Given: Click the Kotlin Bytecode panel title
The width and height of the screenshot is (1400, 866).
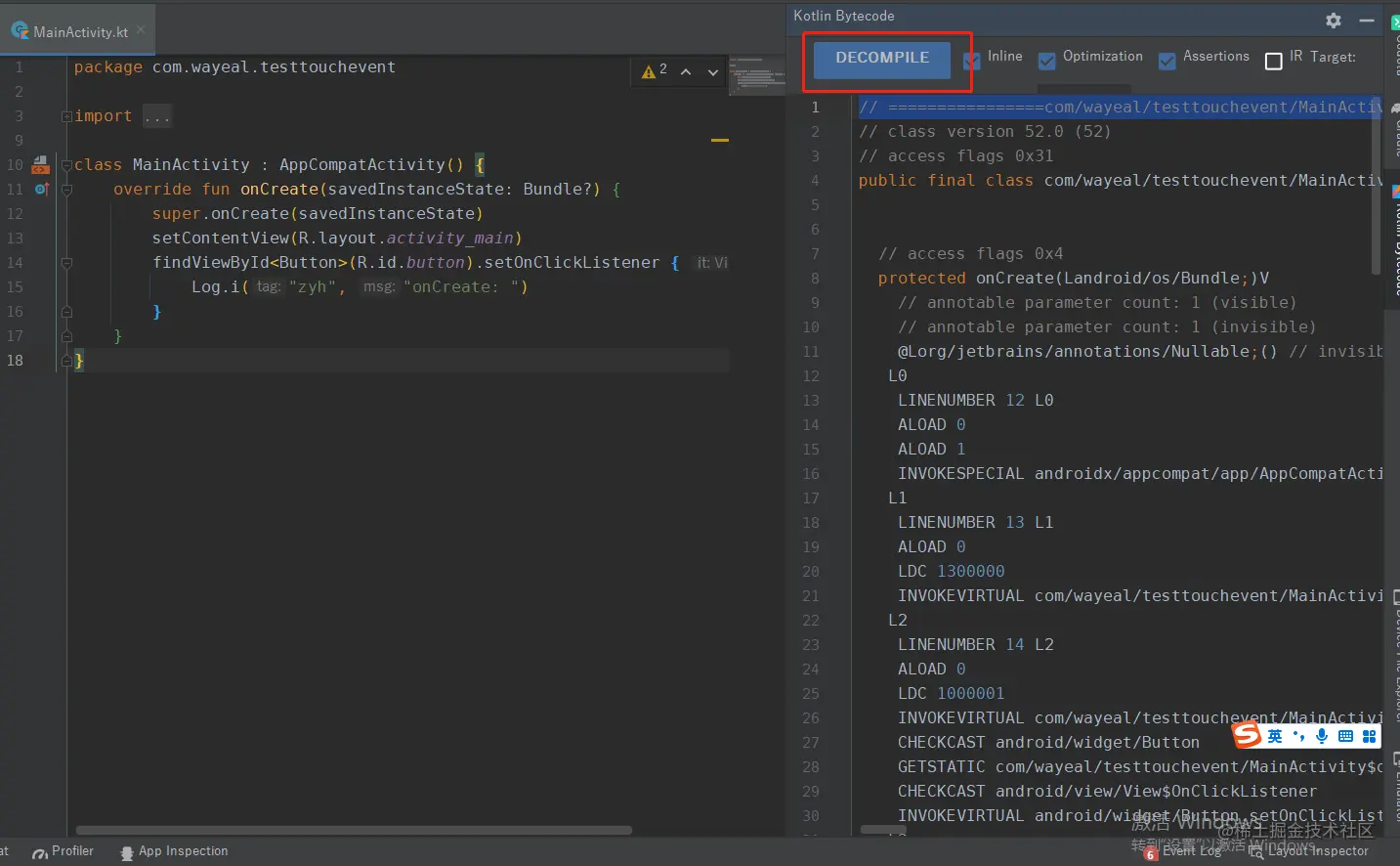Looking at the screenshot, I should pyautogui.click(x=843, y=16).
